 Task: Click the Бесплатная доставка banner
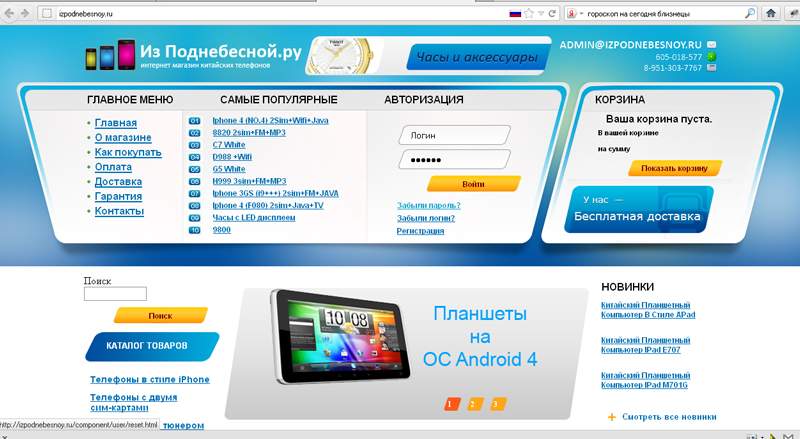tap(638, 209)
